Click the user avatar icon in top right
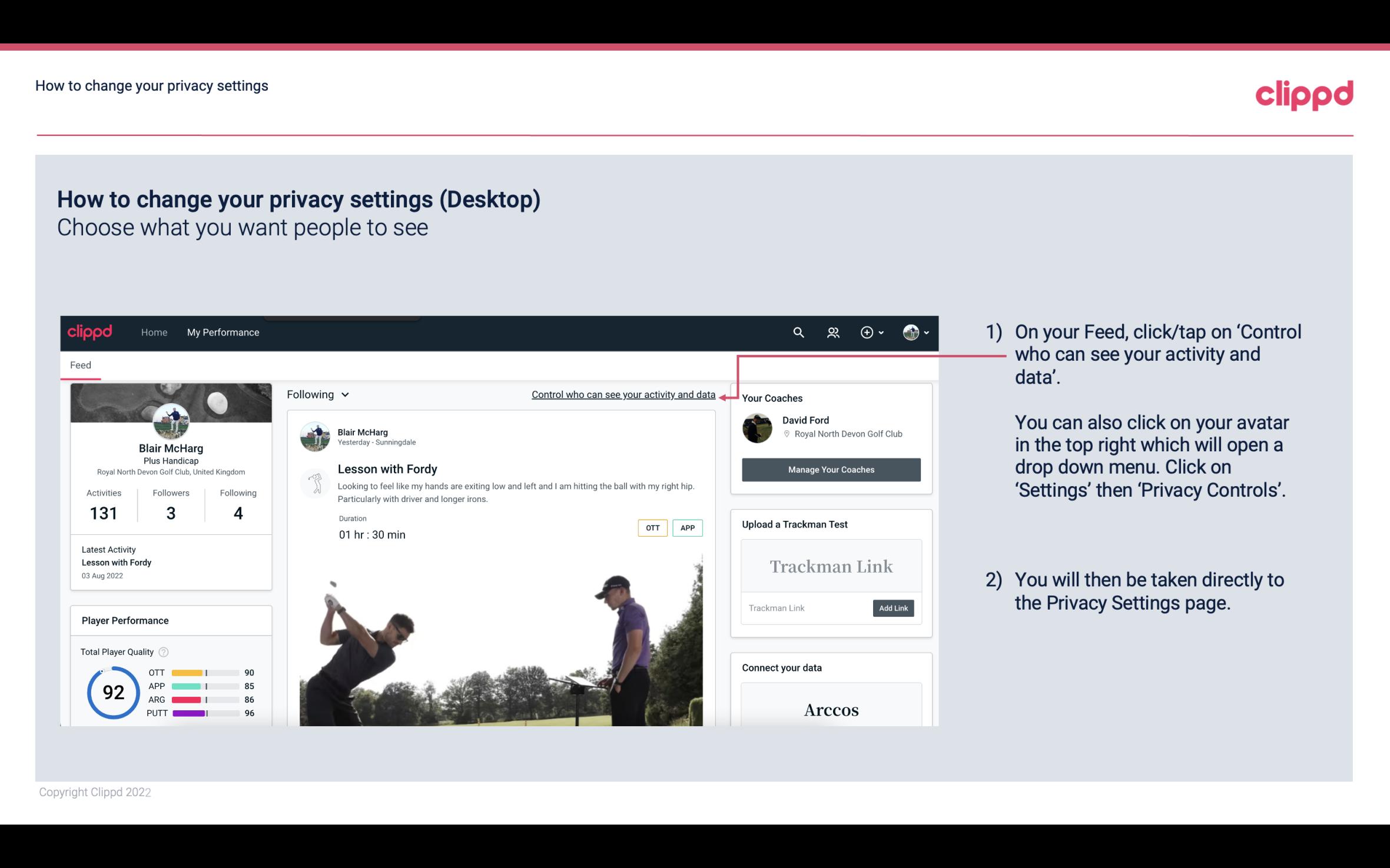Screen dimensions: 1390x868 coord(910,332)
